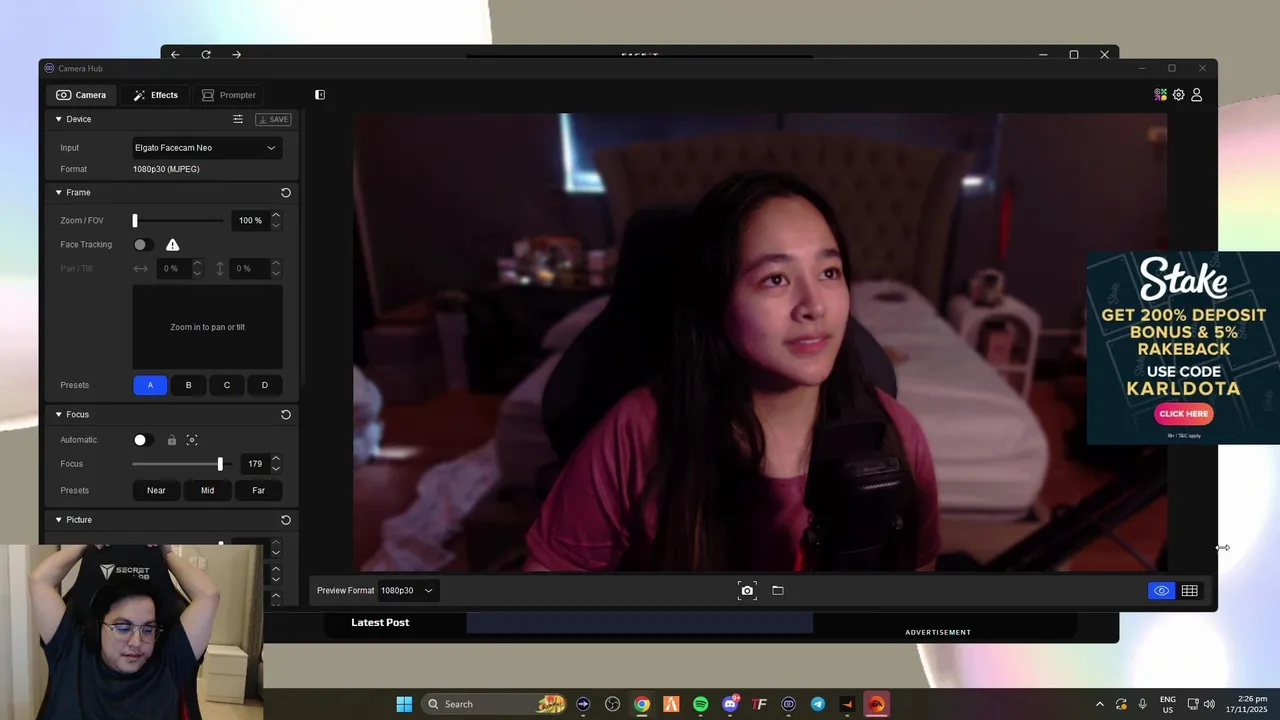Click the Stake ad CLICK HERE button
This screenshot has width=1280, height=720.
(1184, 413)
